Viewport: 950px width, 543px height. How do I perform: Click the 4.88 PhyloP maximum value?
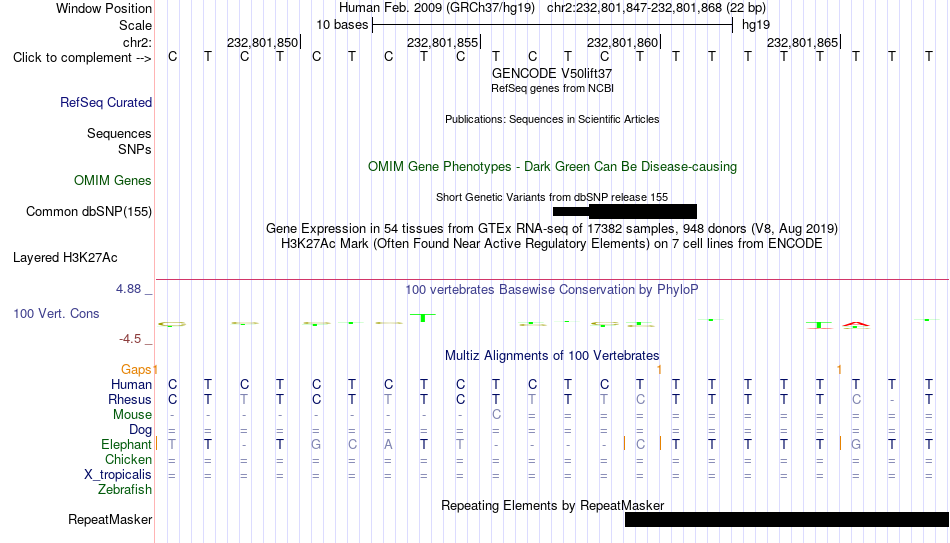click(128, 289)
